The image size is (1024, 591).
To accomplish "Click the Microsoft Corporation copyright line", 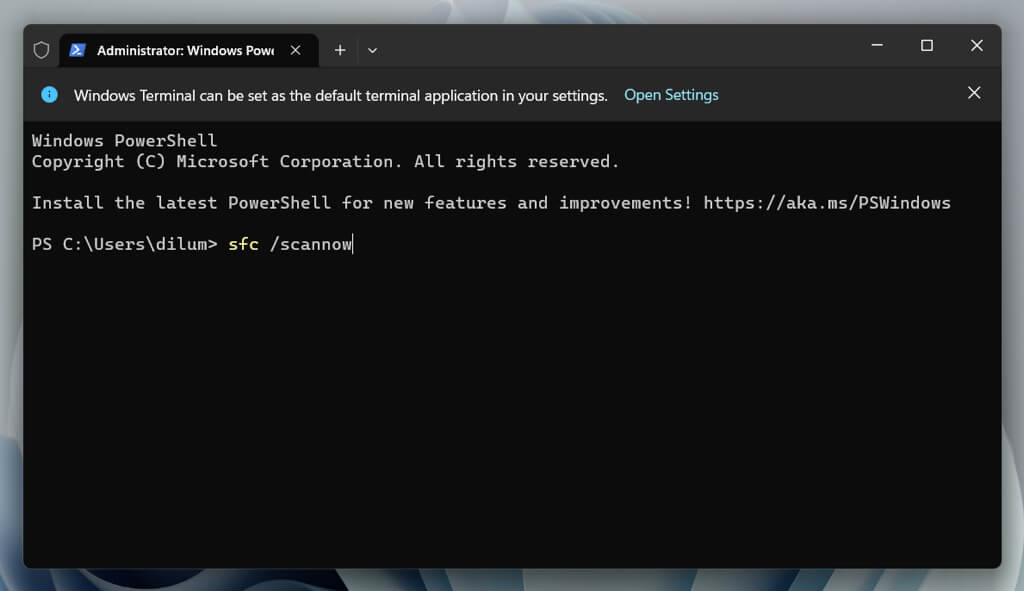I will click(325, 162).
